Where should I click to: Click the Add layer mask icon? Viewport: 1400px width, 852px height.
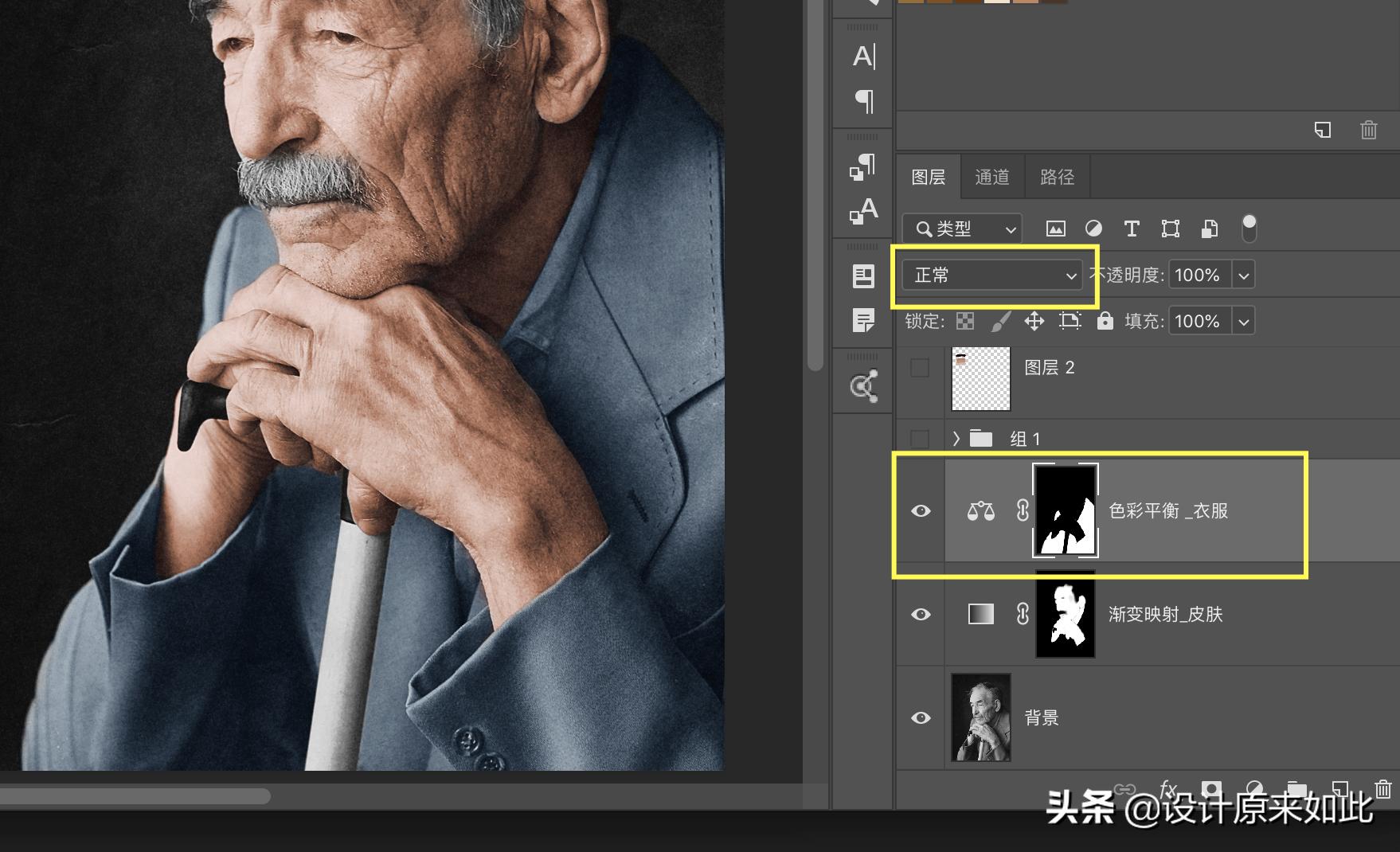pos(1212,789)
